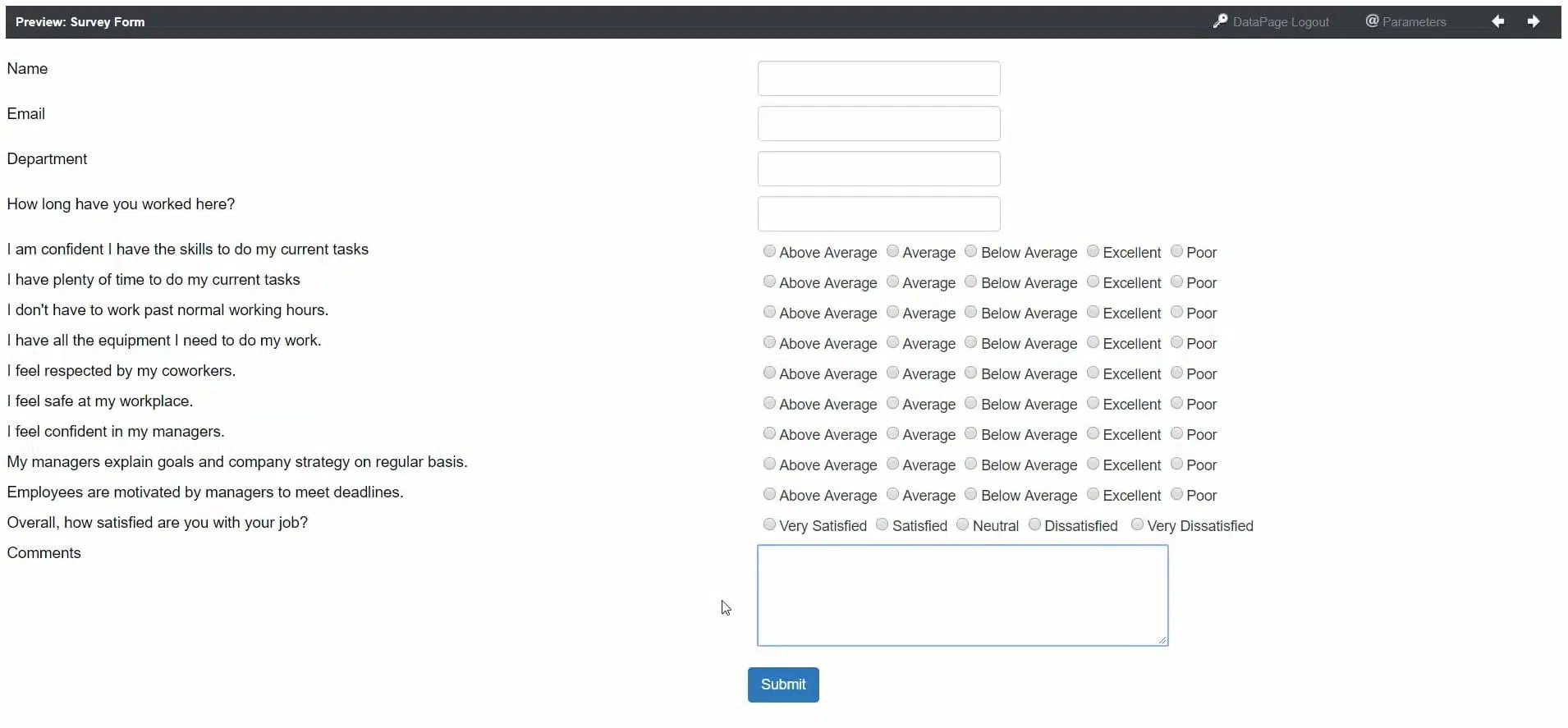This screenshot has width=1568, height=728.
Task: Select the work duration input field
Action: coord(878,214)
